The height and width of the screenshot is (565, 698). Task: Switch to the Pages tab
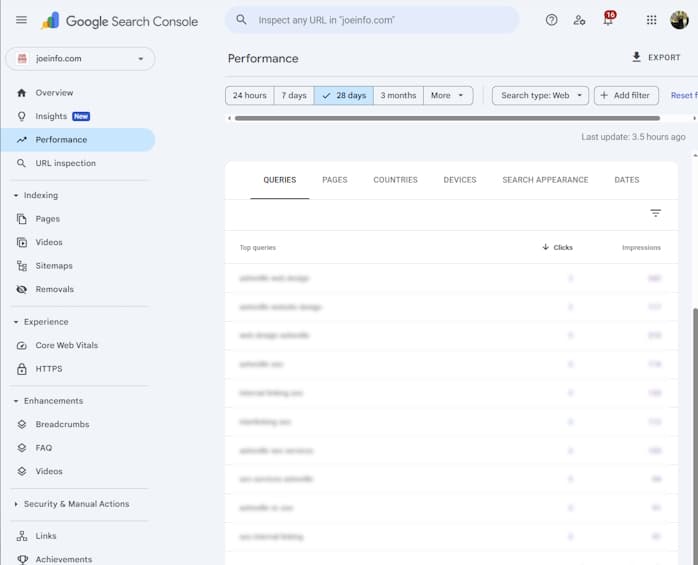pyautogui.click(x=335, y=180)
